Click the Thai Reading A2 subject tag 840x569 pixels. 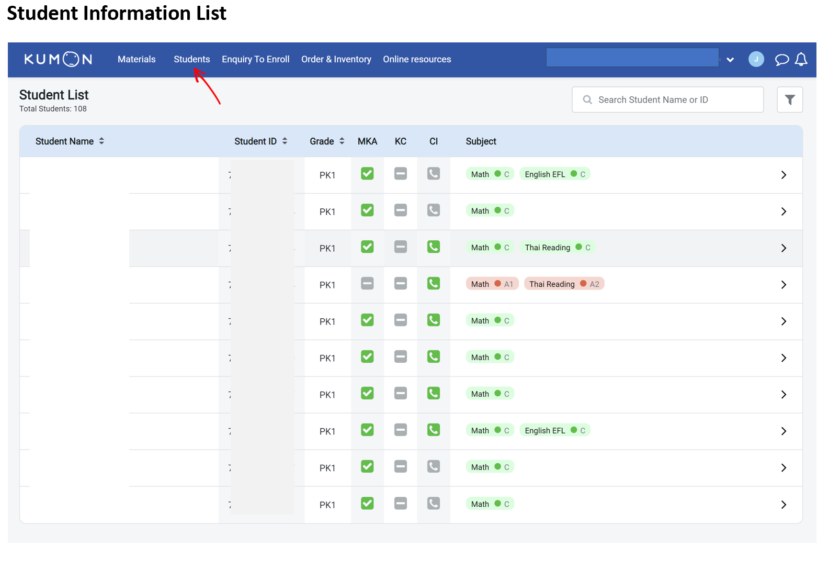564,284
